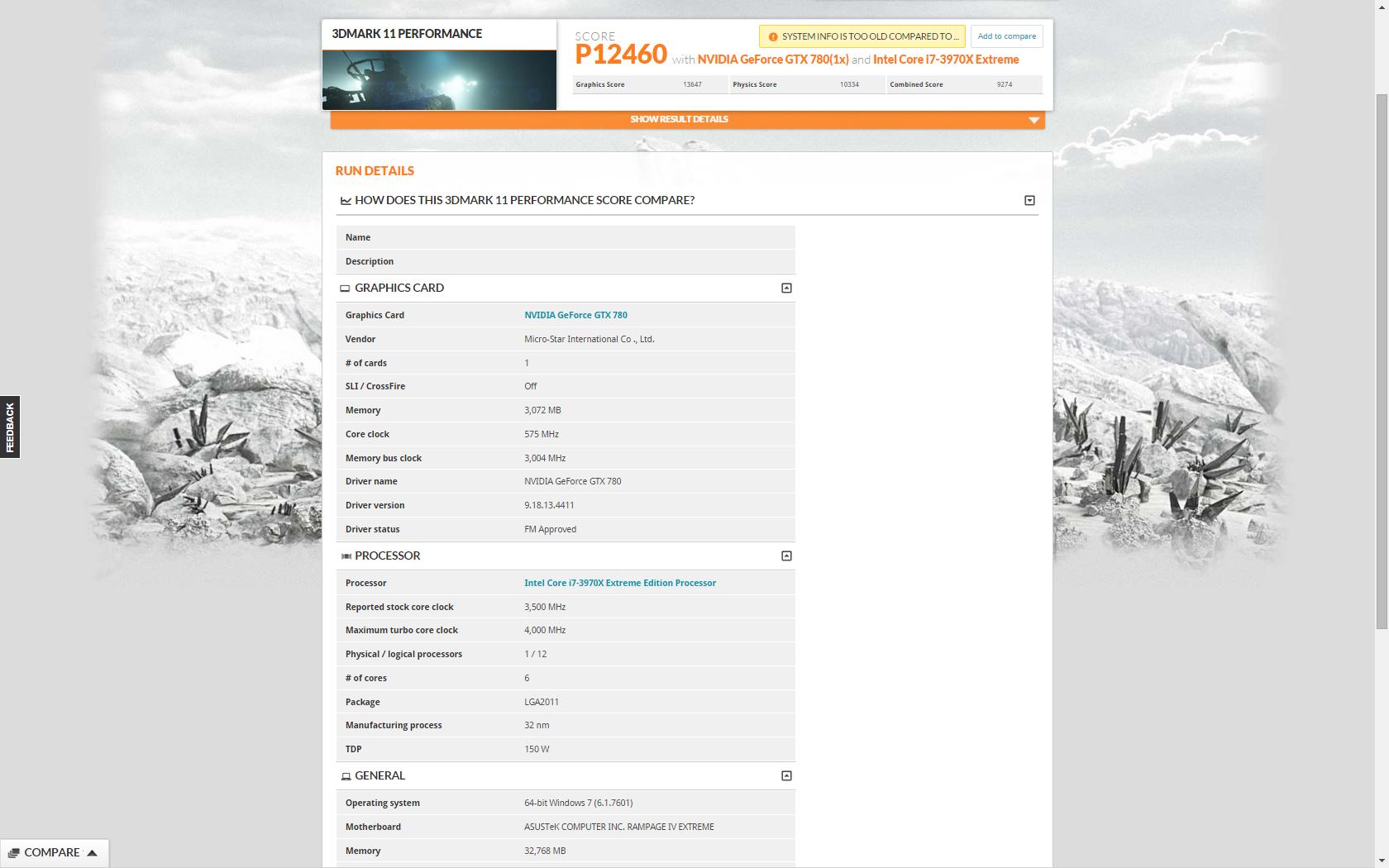The width and height of the screenshot is (1389, 868).
Task: Click the laptop icon beside General
Action: (346, 776)
